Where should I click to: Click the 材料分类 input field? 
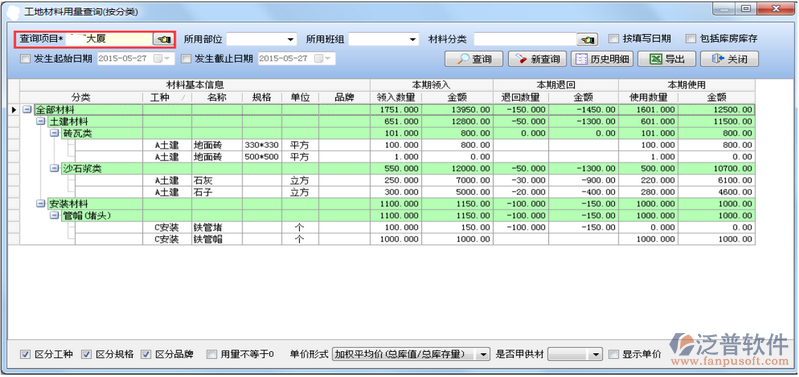pos(525,39)
